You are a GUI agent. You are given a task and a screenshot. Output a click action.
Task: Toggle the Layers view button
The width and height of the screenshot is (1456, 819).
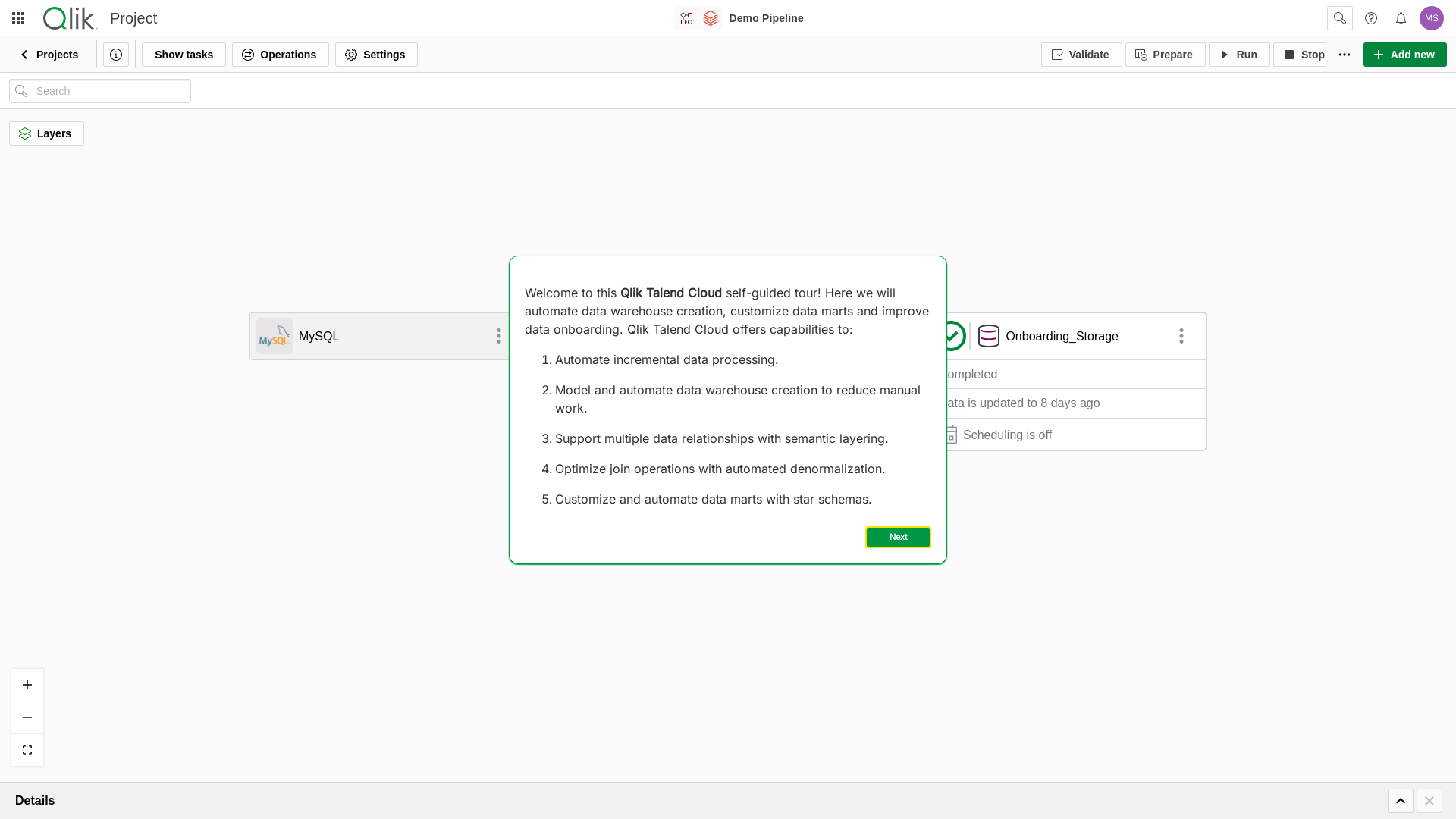point(46,133)
